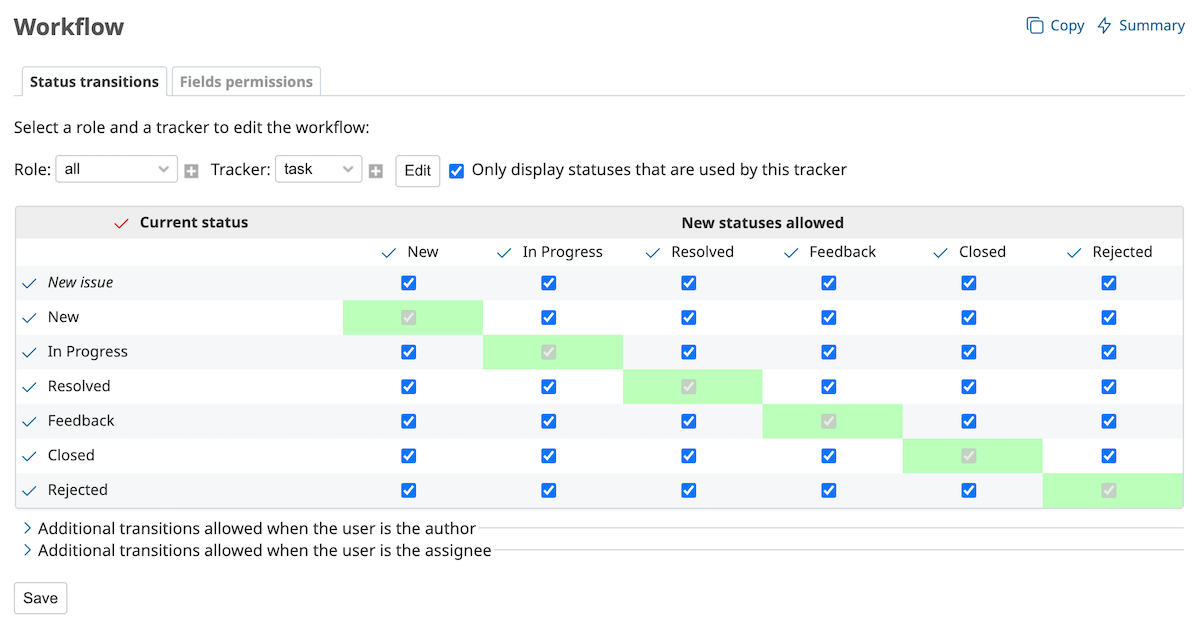
Task: Switch to the Fields permissions tab
Action: pyautogui.click(x=246, y=82)
